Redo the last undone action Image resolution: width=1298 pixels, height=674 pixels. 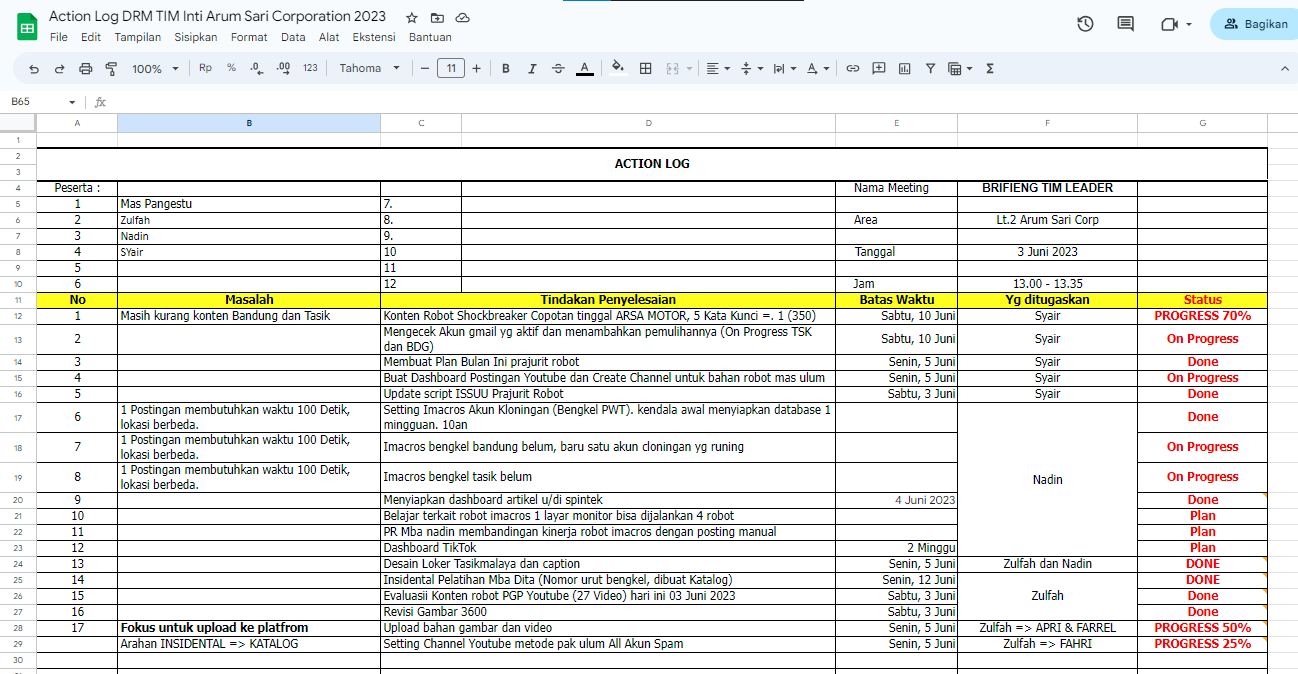(x=59, y=69)
